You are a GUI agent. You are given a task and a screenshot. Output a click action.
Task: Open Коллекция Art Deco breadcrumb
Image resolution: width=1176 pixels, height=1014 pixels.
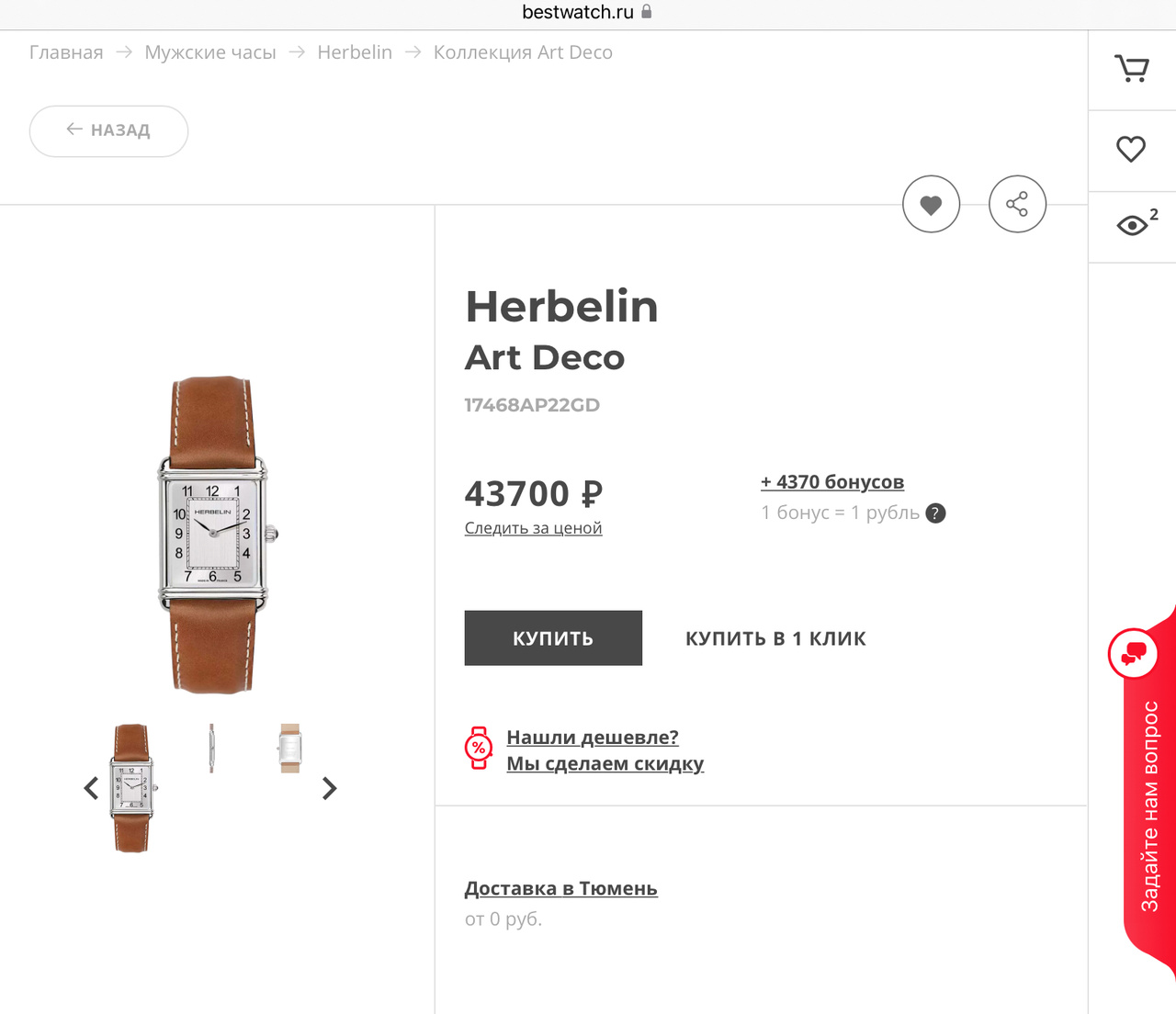pyautogui.click(x=523, y=52)
